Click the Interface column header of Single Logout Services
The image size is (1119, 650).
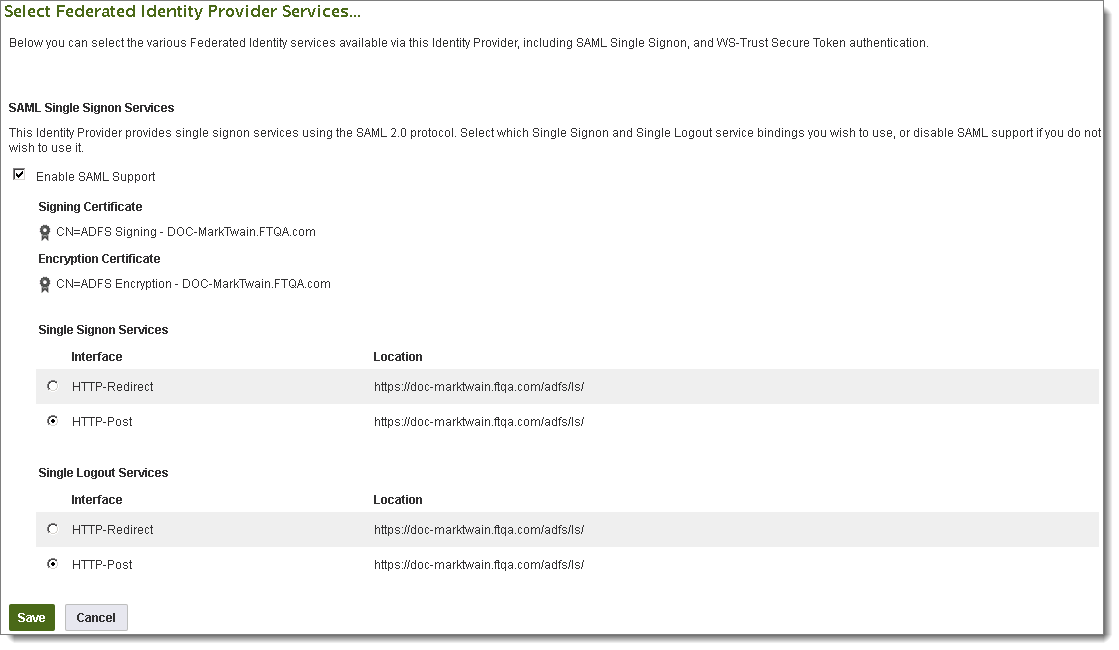(96, 499)
